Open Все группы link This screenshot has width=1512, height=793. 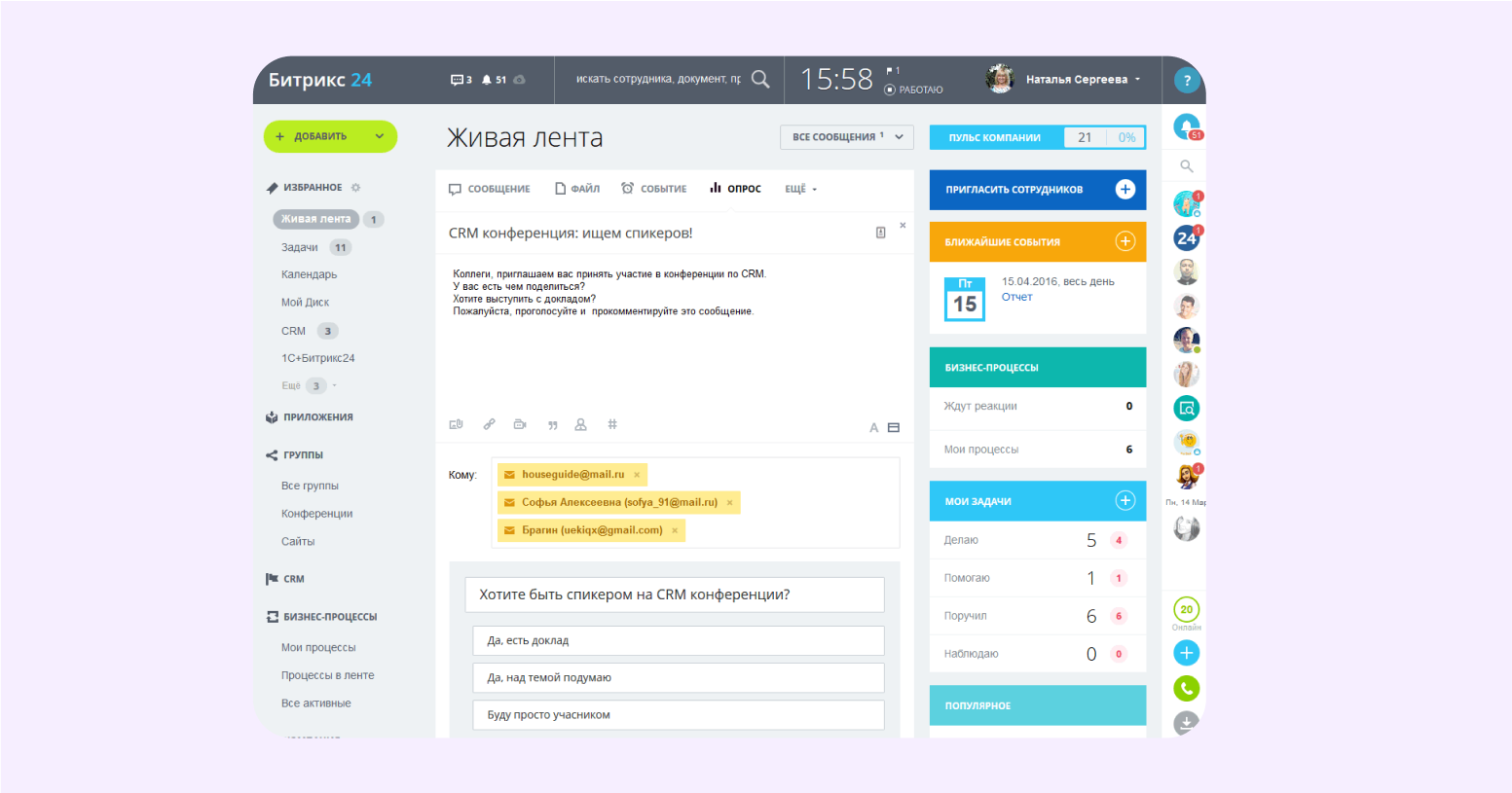(311, 486)
